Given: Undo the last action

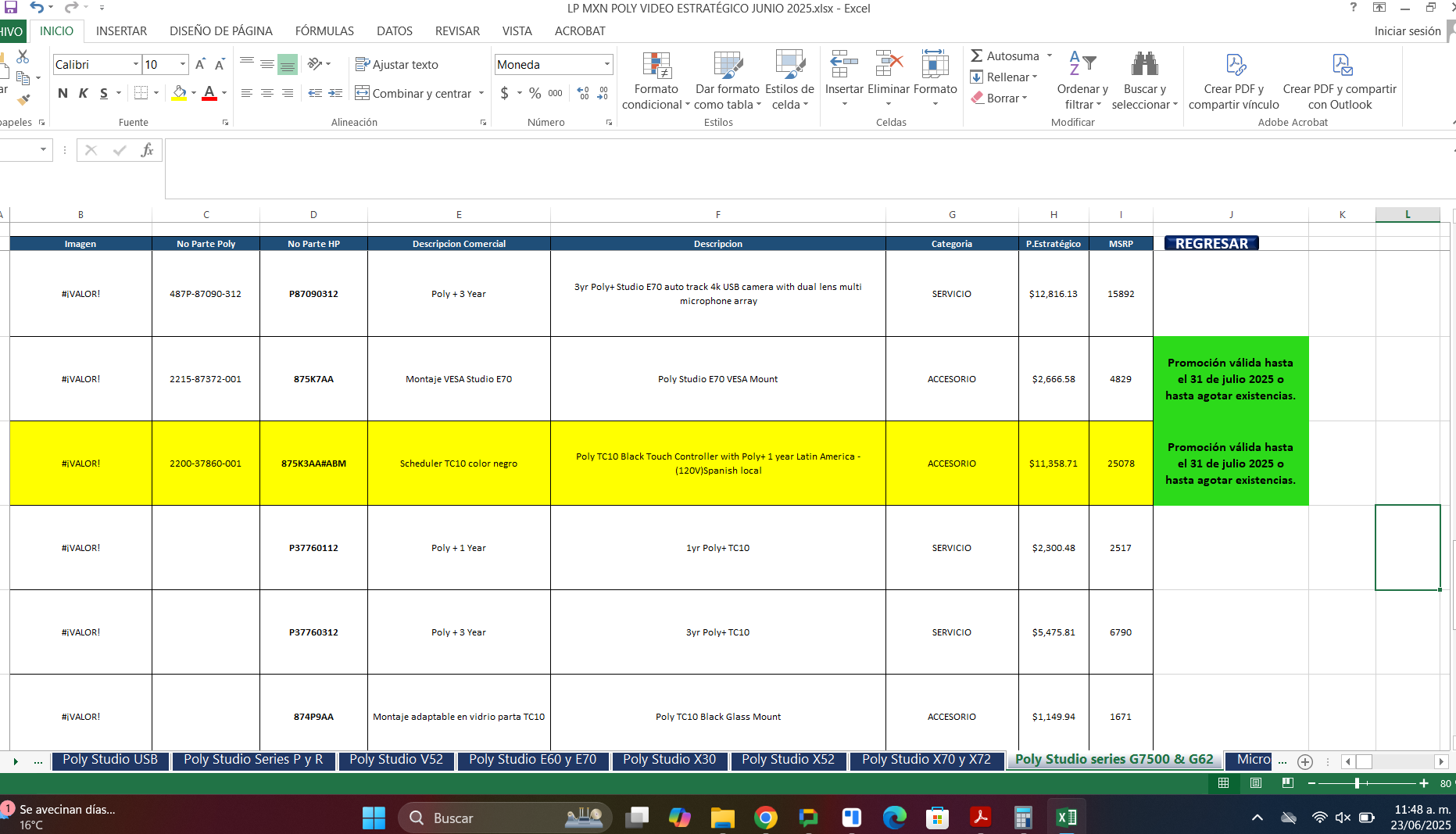Looking at the screenshot, I should click(37, 7).
